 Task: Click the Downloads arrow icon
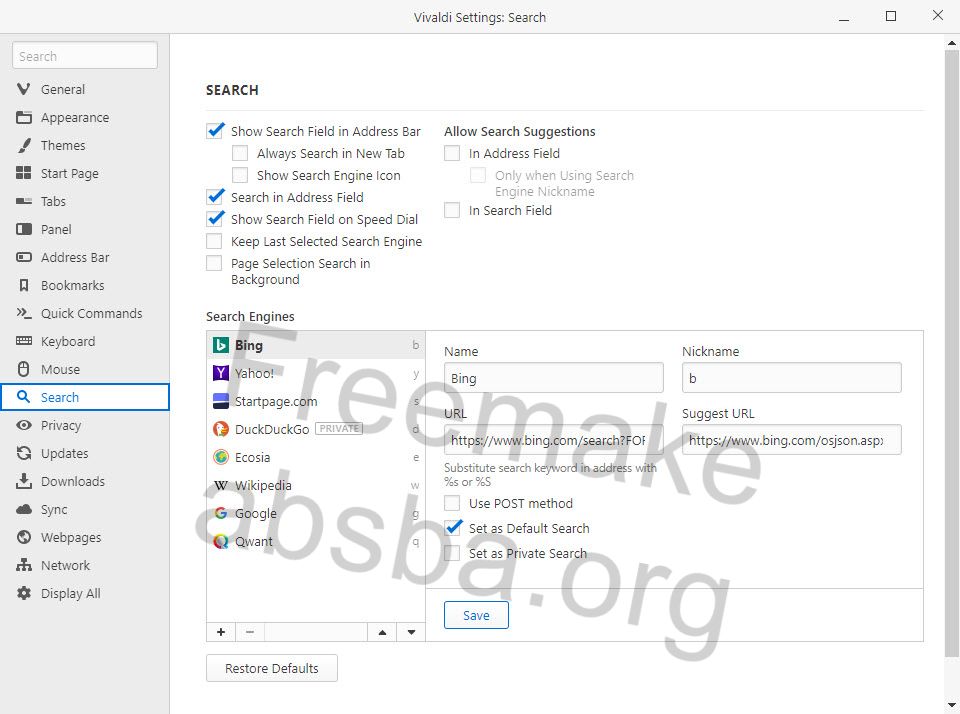point(23,481)
